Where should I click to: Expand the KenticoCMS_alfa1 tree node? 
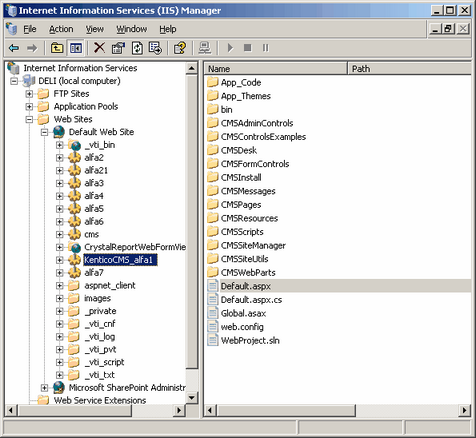(59, 260)
